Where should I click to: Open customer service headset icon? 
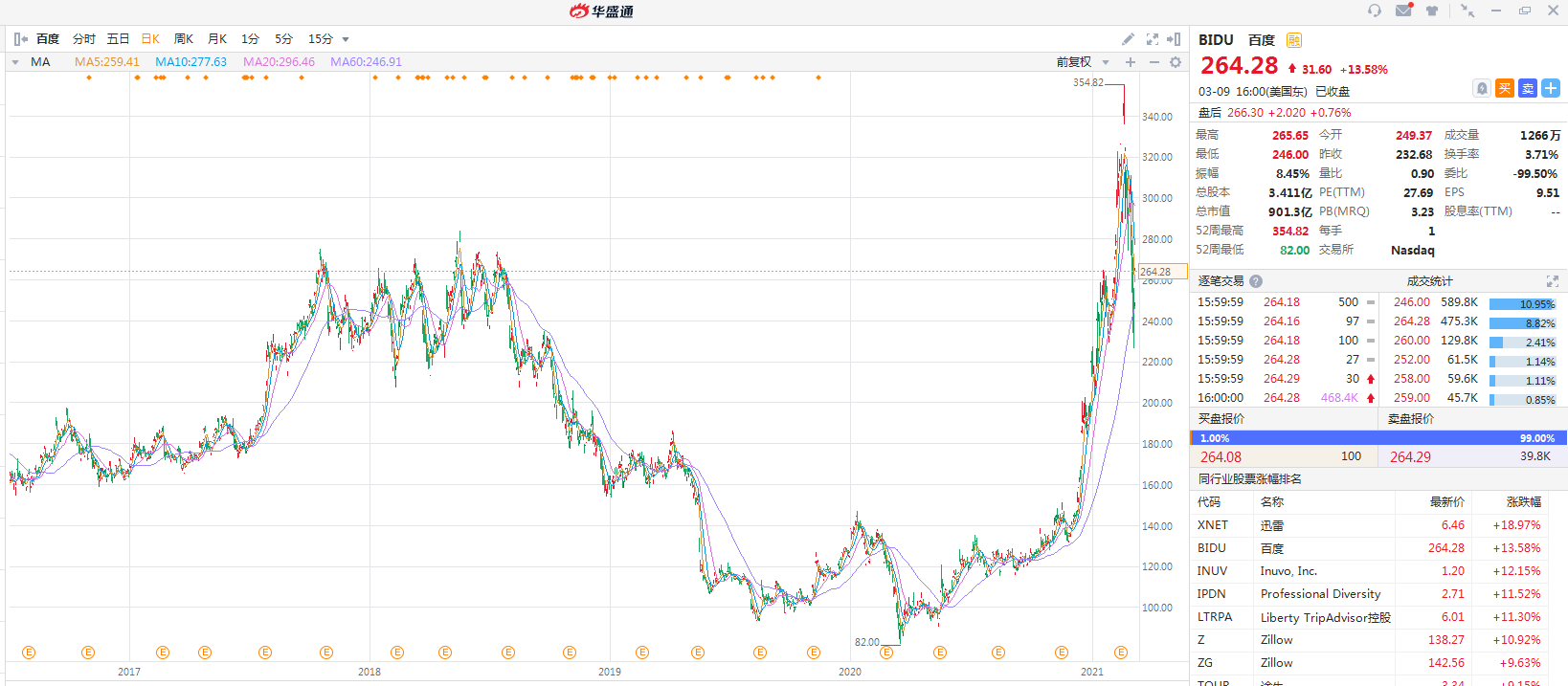pyautogui.click(x=1375, y=11)
